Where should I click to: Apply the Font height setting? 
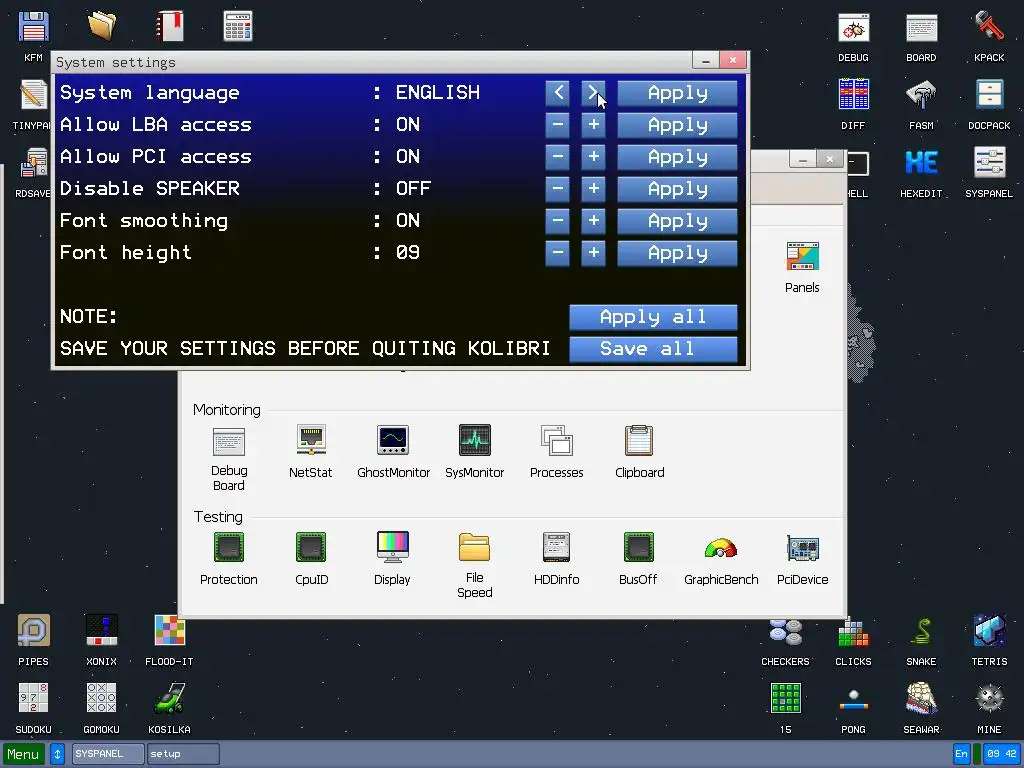click(677, 253)
